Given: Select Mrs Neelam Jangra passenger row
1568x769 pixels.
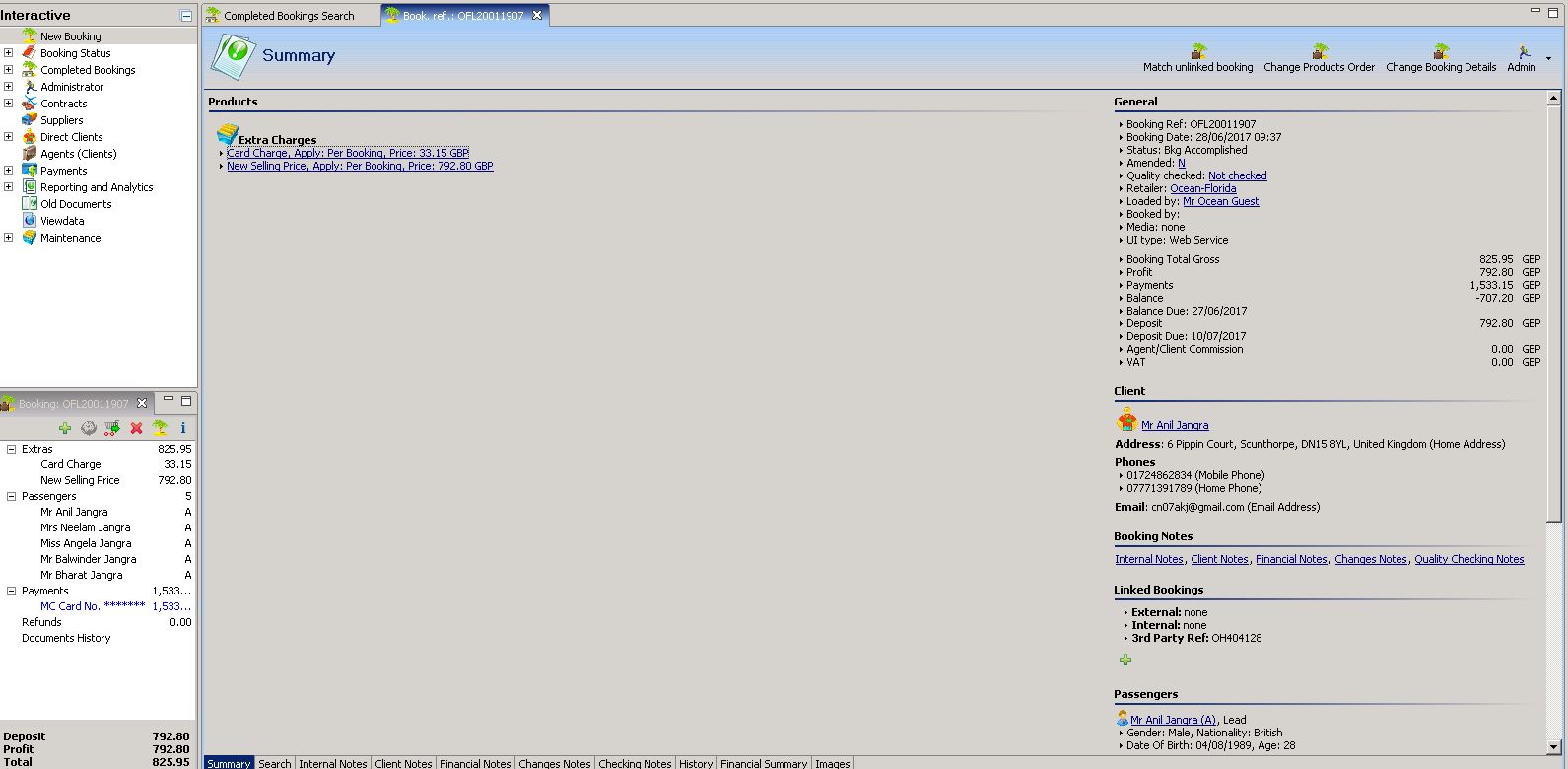Looking at the screenshot, I should 99,527.
